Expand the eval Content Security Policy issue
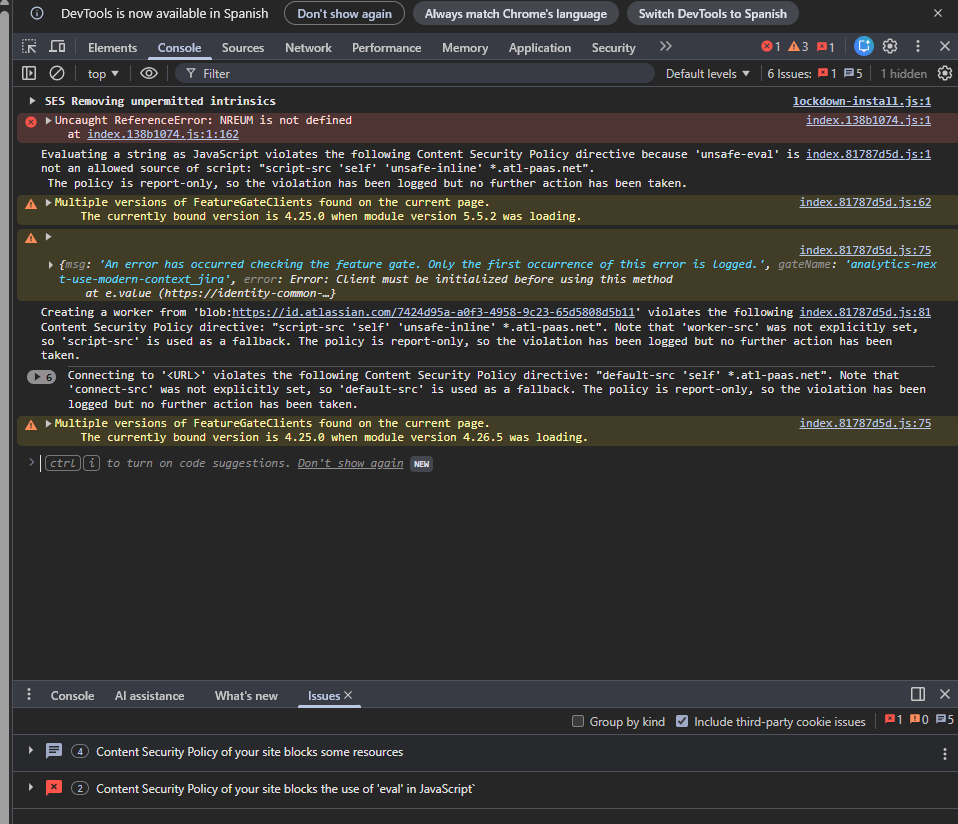 point(31,788)
